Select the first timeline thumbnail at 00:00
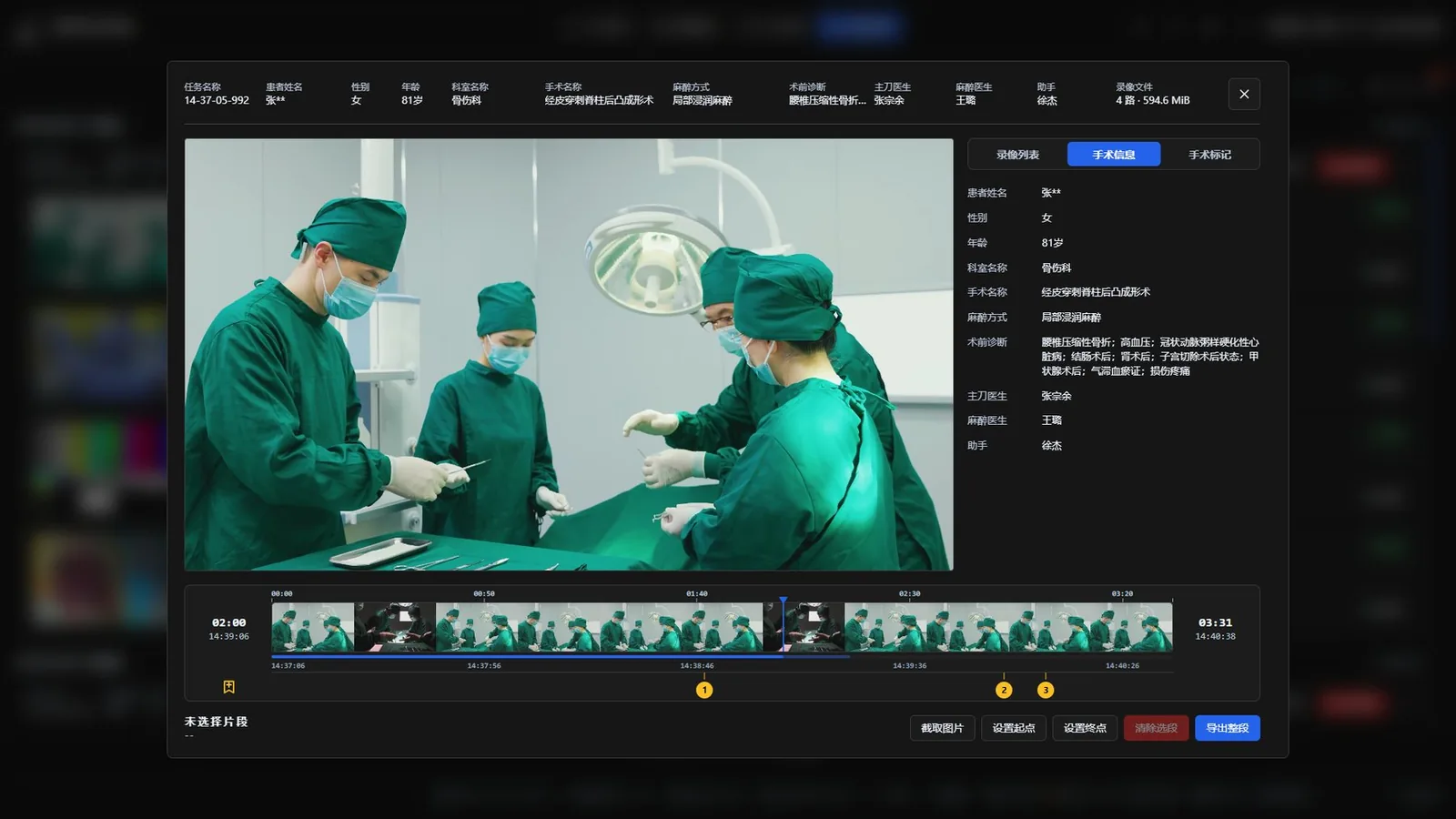This screenshot has height=819, width=1456. tap(312, 627)
